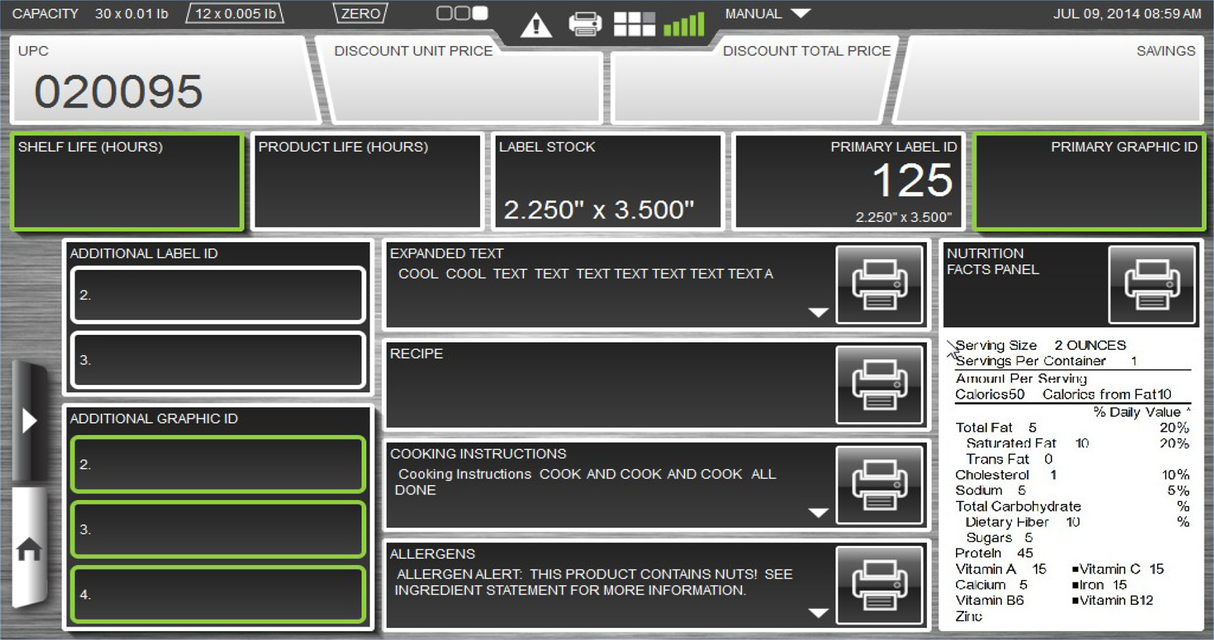Click the Primary Label ID 125 panel

click(x=848, y=181)
